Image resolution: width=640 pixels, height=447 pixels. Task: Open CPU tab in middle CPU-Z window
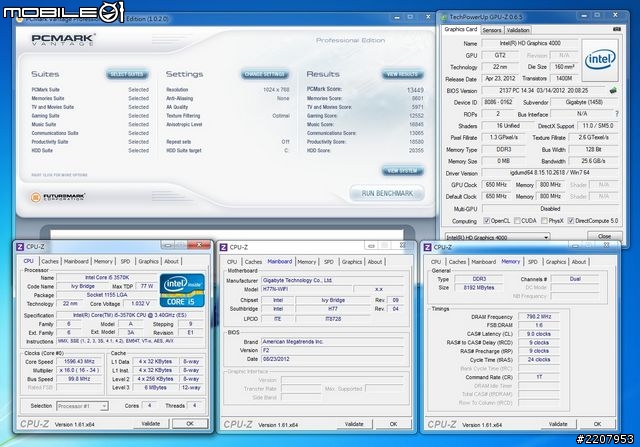tap(232, 262)
